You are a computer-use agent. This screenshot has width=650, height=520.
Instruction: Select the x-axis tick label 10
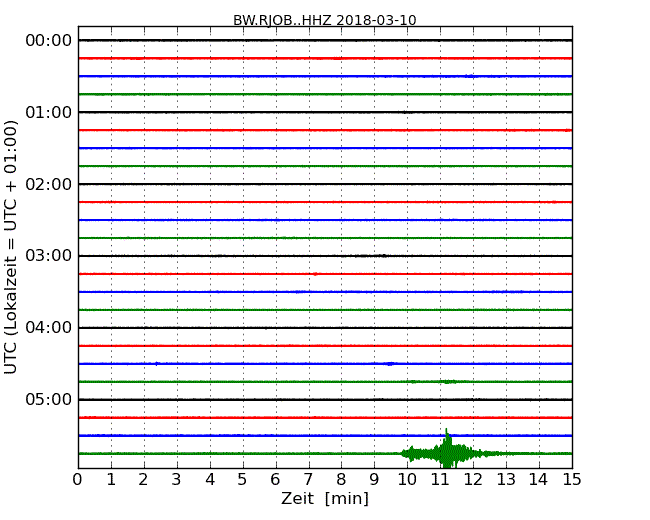(x=407, y=479)
